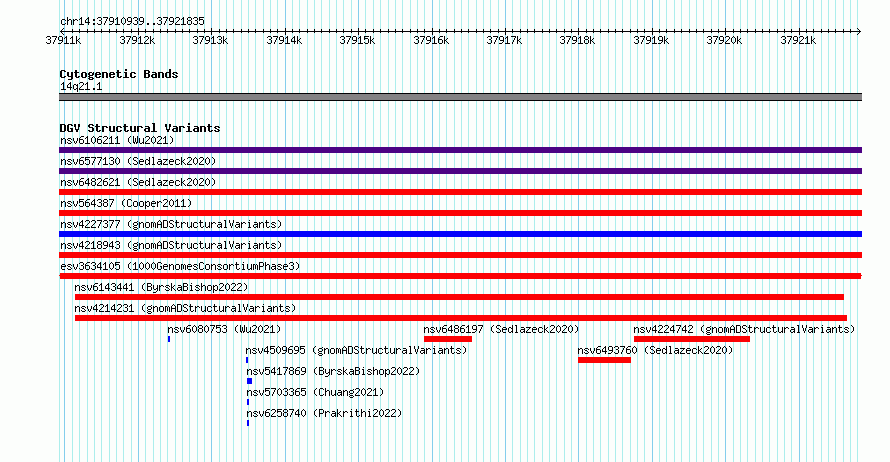This screenshot has height=462, width=890.
Task: Open nsv6577130 (Sedlazeck2020) variant label
Action: pyautogui.click(x=138, y=161)
